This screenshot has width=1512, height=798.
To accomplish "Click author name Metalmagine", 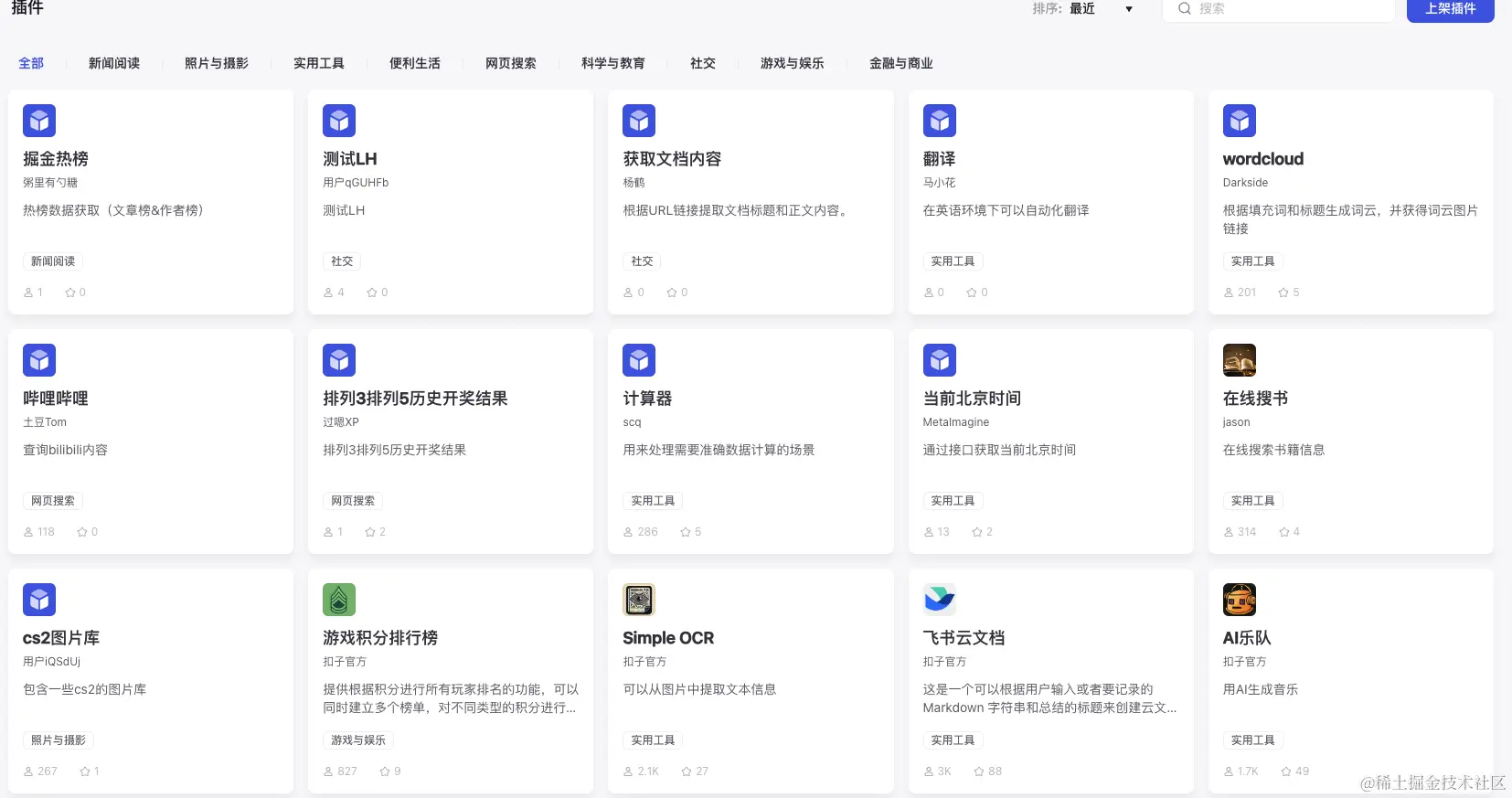I will tap(956, 422).
